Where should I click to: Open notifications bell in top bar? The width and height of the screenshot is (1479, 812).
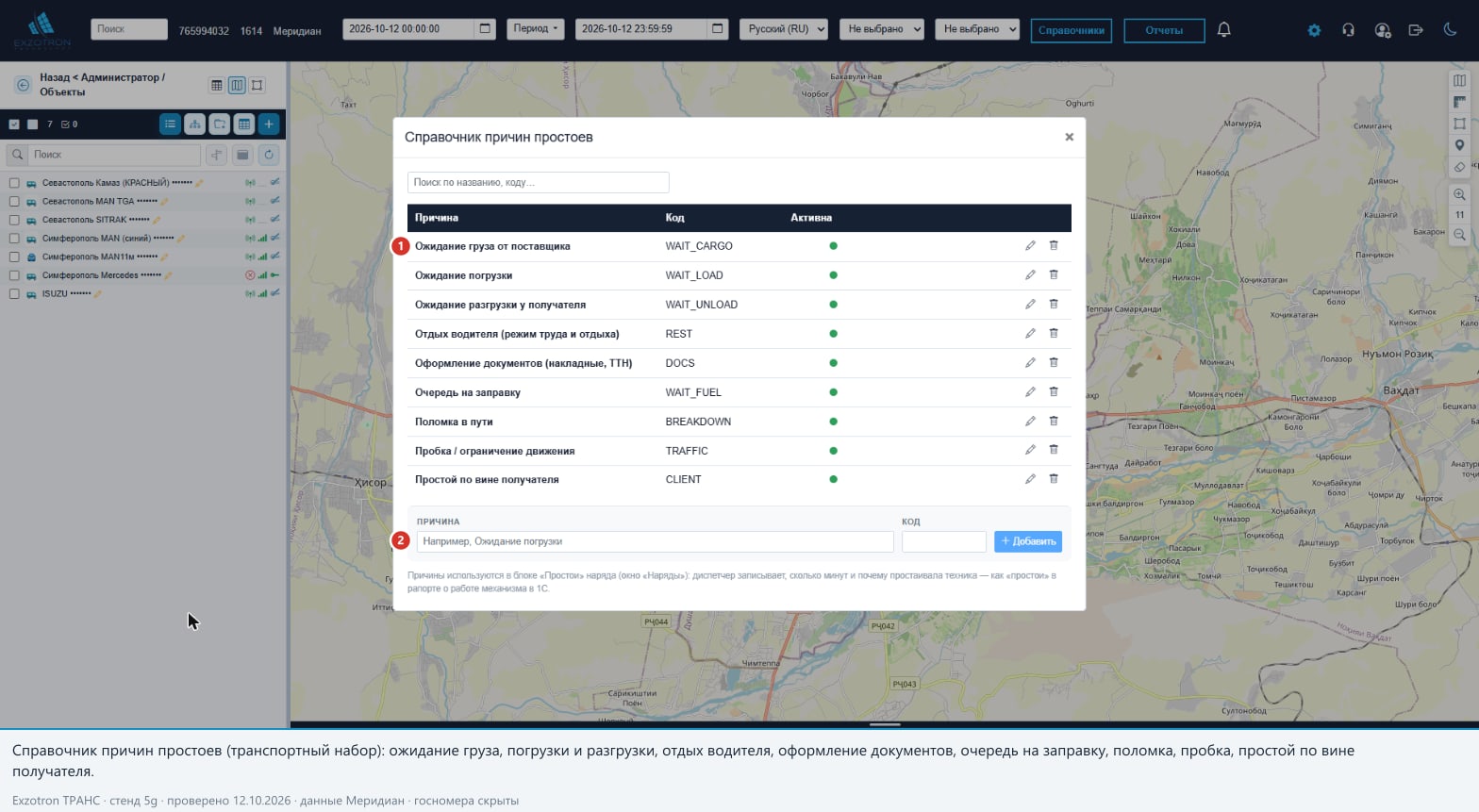(1223, 30)
